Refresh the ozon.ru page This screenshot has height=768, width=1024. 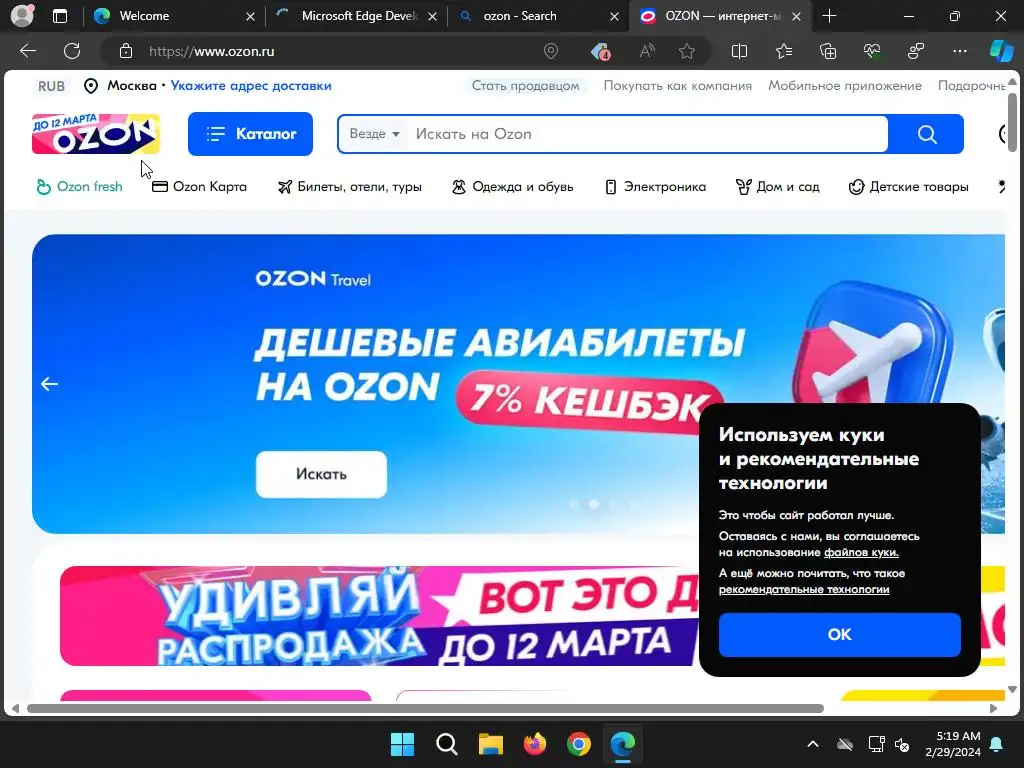point(72,51)
